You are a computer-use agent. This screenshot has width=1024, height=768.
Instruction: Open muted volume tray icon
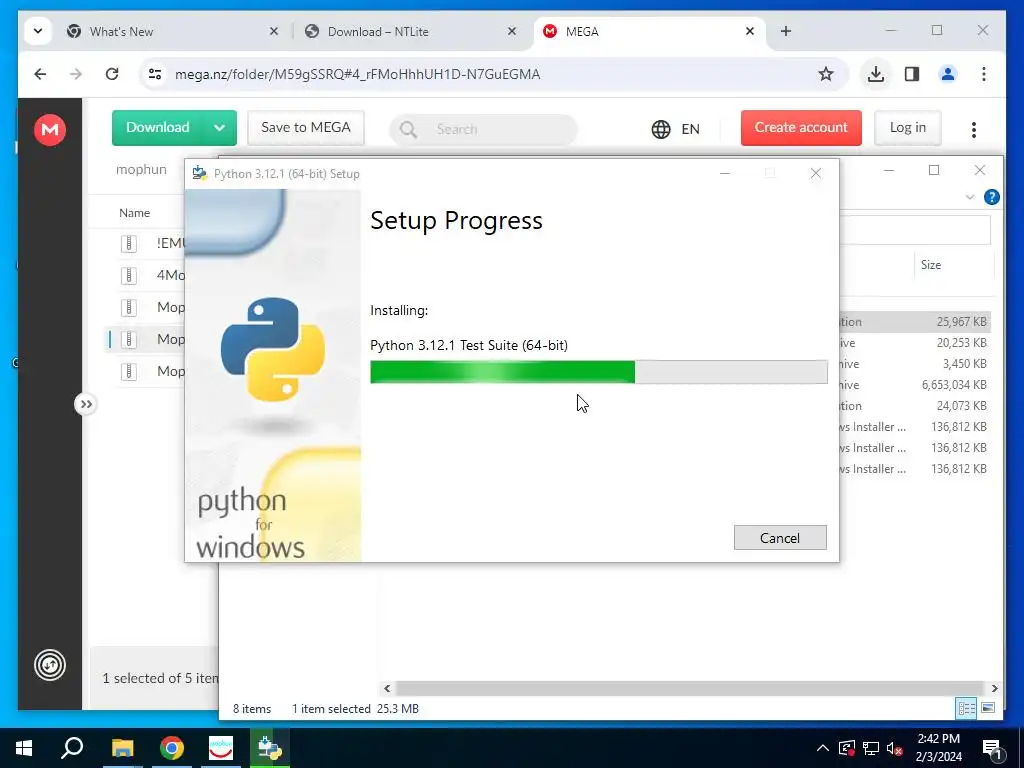tap(894, 748)
